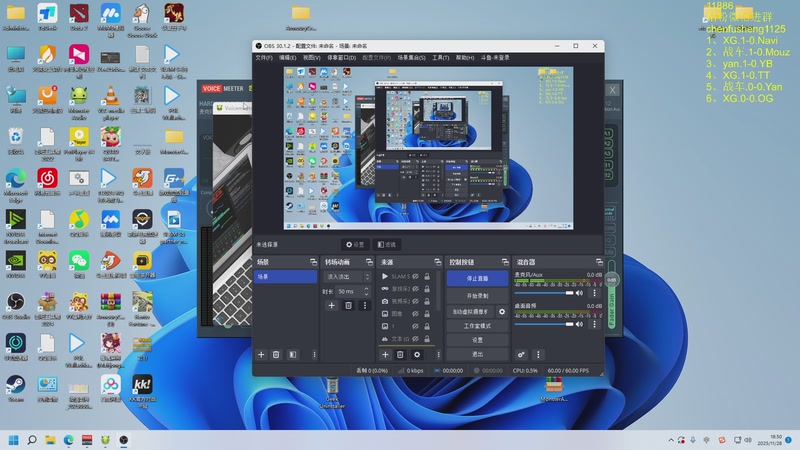This screenshot has height=450, width=800.
Task: Open scene filters icon in the 场景 panel footer
Action: (293, 355)
